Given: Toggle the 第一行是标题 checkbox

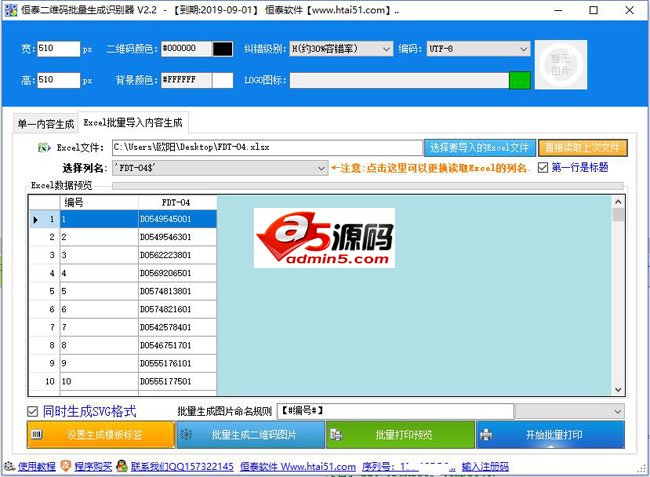Looking at the screenshot, I should coord(543,167).
